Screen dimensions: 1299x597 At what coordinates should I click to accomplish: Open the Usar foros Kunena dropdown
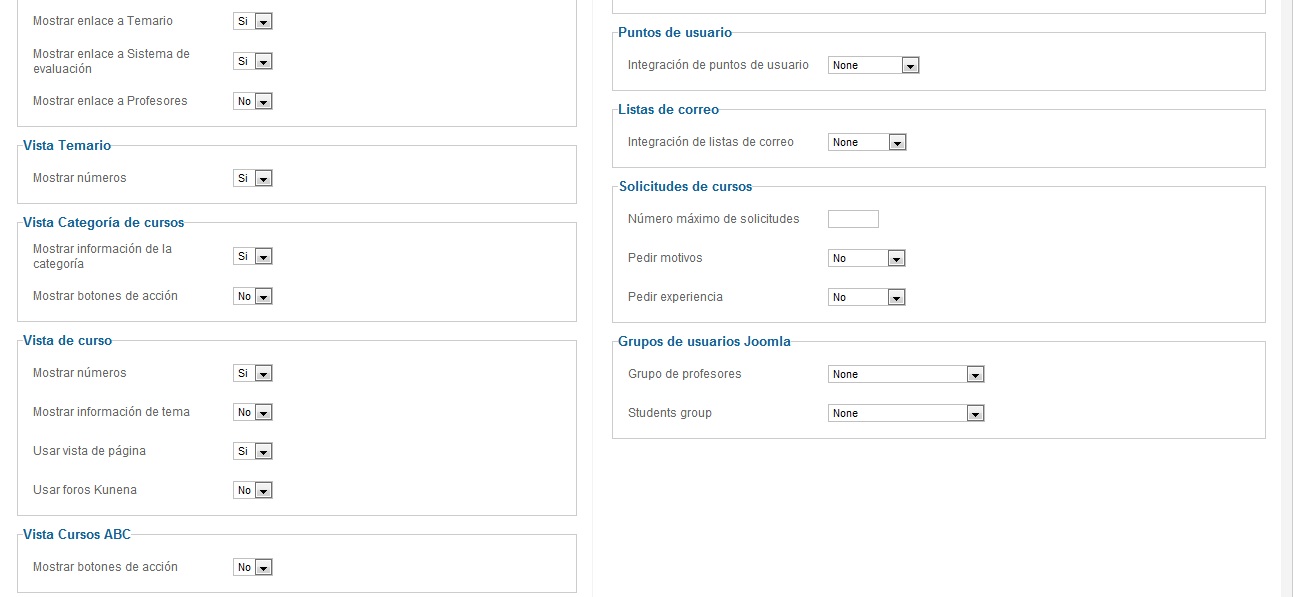point(253,490)
